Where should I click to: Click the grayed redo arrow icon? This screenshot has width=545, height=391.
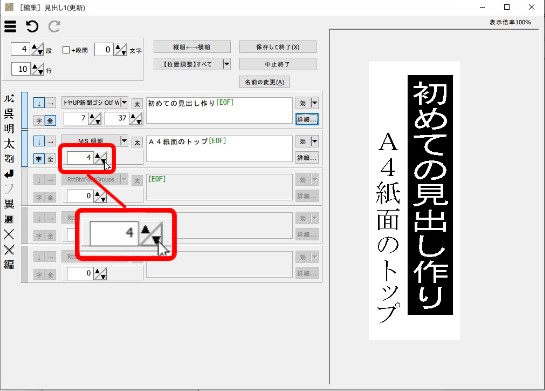(x=54, y=26)
